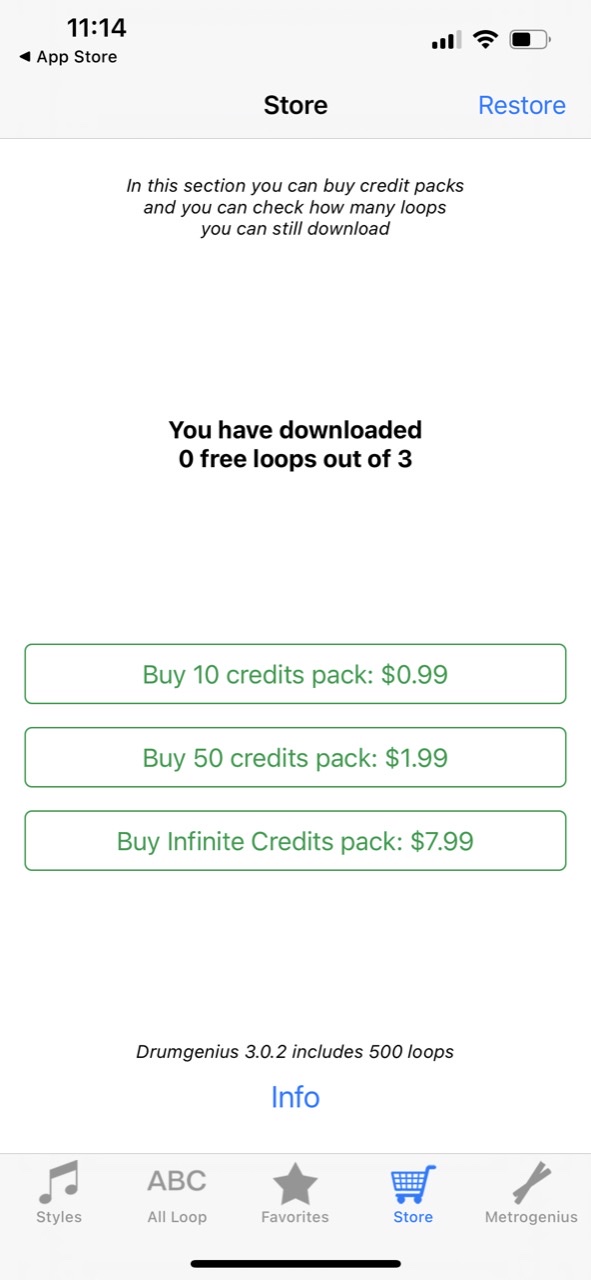591x1280 pixels.
Task: Switch to the Metrogenius tab label
Action: click(531, 1217)
